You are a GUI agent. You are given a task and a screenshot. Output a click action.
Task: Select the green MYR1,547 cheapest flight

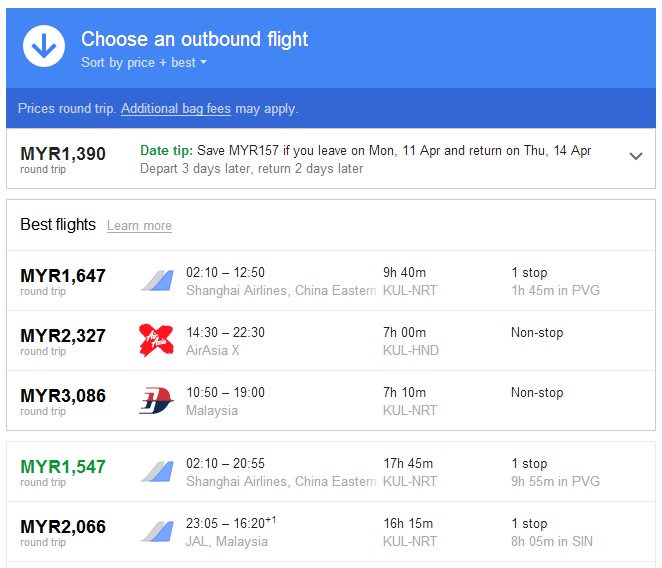[x=331, y=472]
